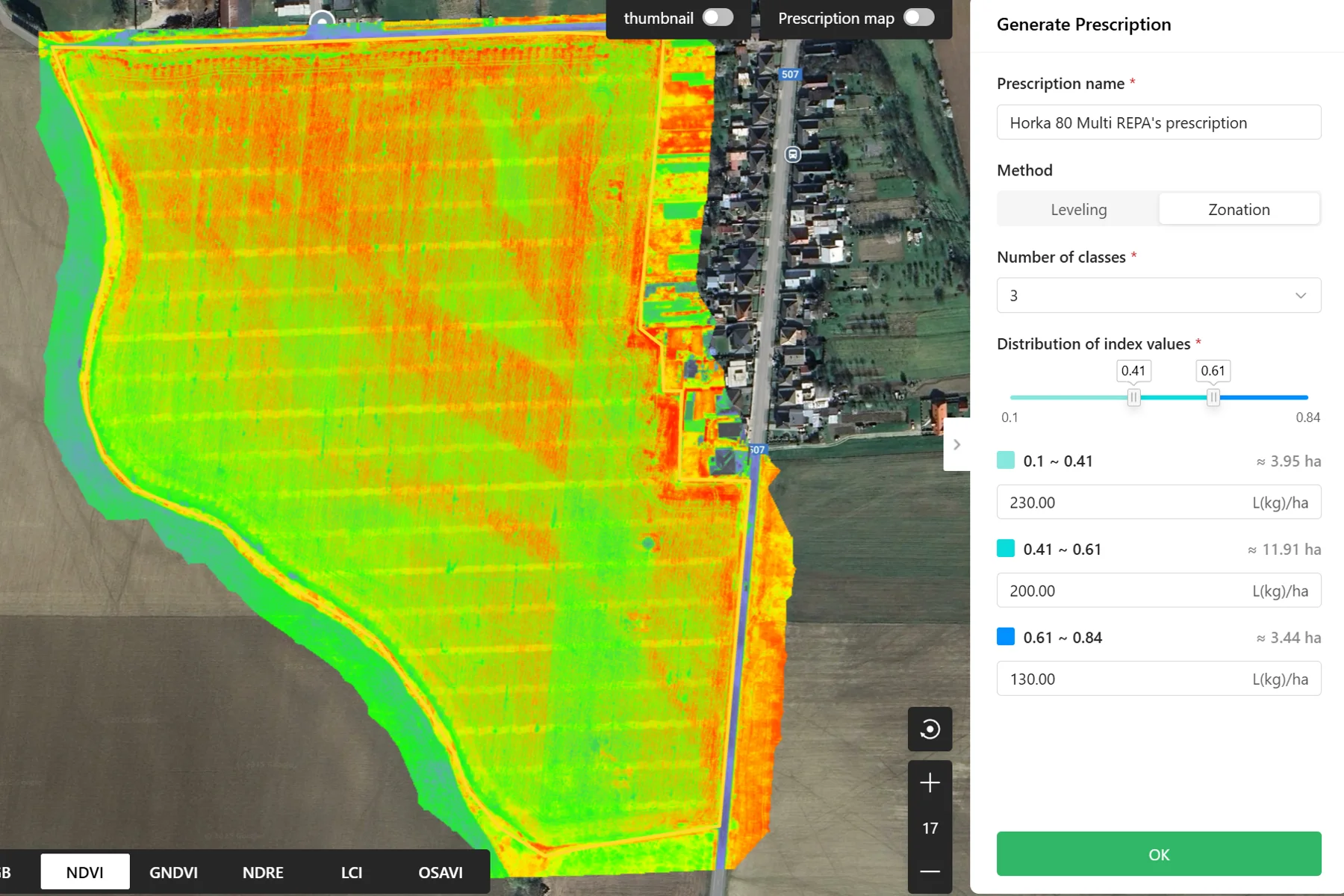Click the Generate Prescription panel title
This screenshot has width=1344, height=896.
(1083, 25)
